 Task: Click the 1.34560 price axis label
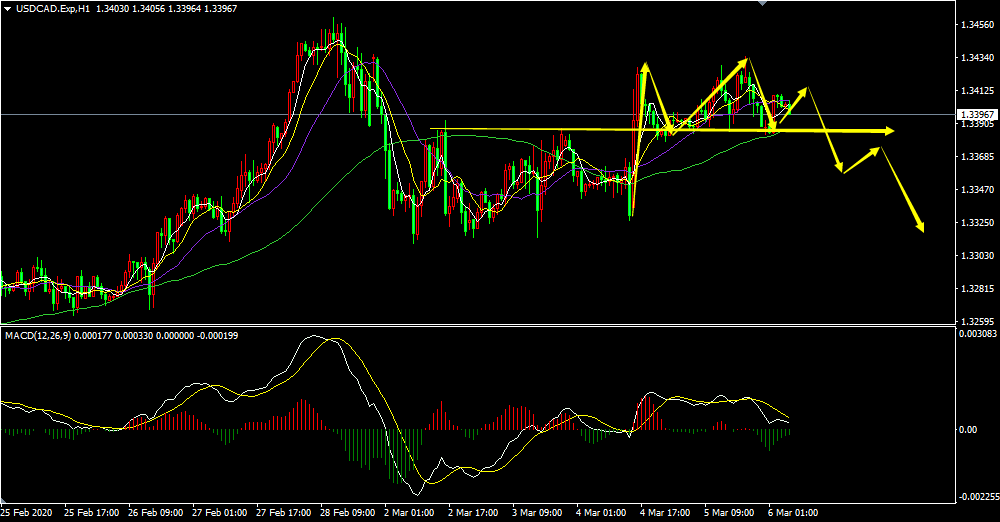pyautogui.click(x=977, y=24)
